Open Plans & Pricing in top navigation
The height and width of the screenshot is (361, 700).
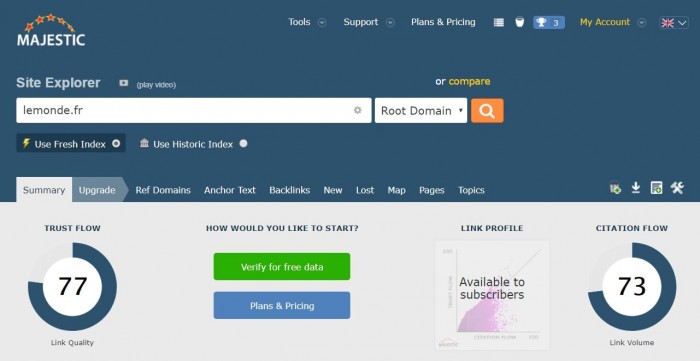tap(443, 22)
